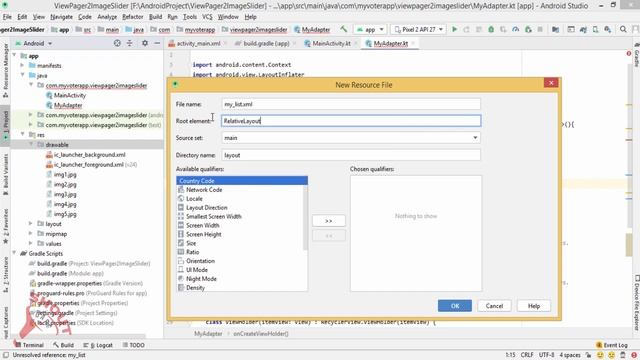Image resolution: width=640 pixels, height=360 pixels.
Task: Click the collapse all icon in Project panel
Action: (x=129, y=43)
